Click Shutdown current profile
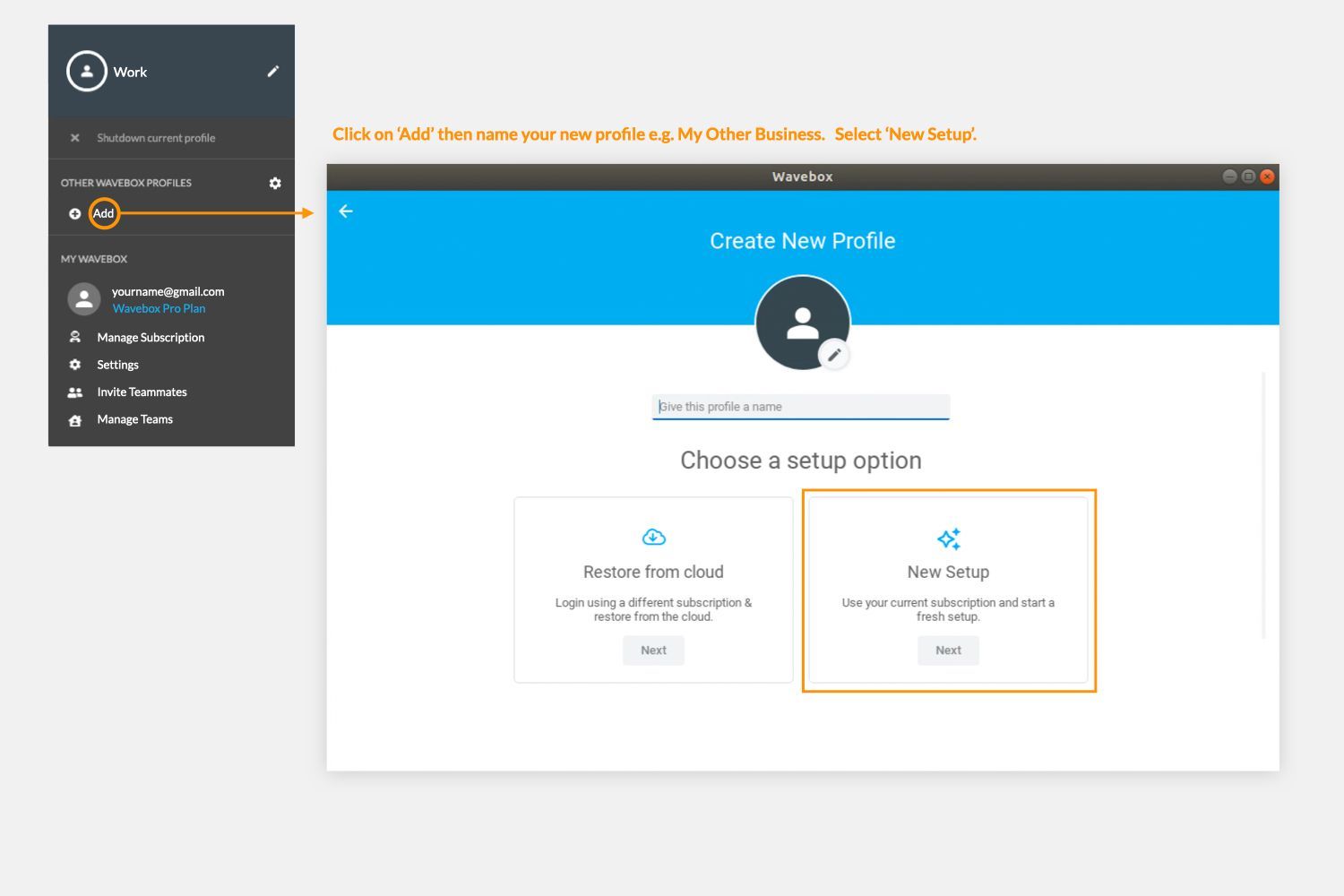 (x=156, y=138)
